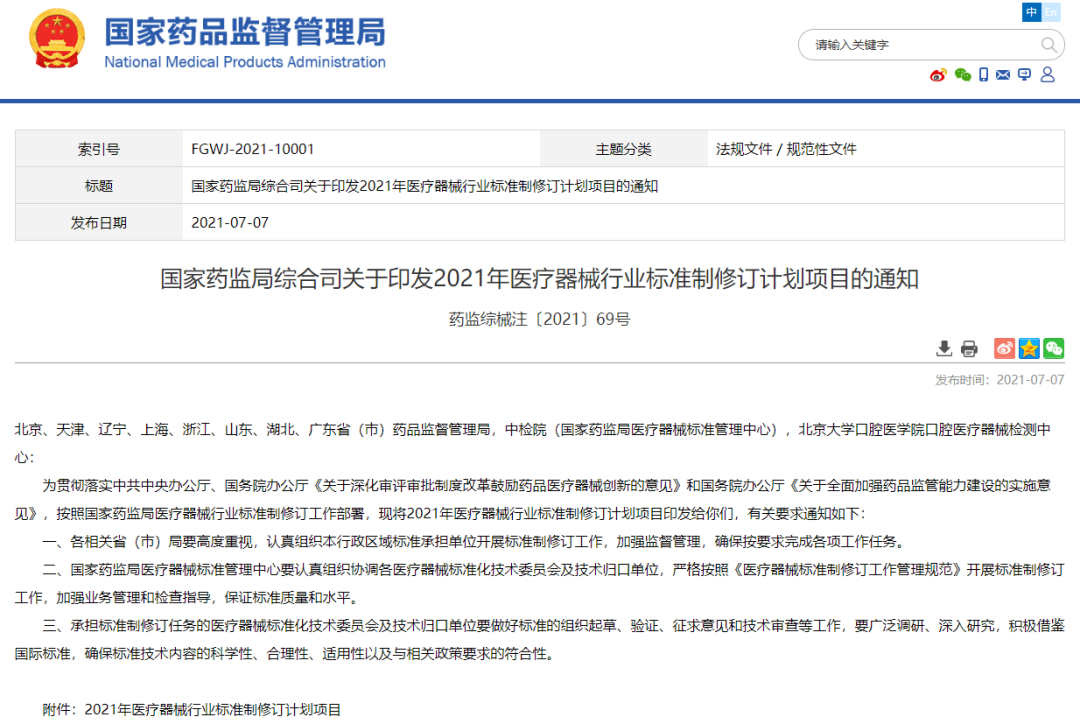Screen dimensions: 1080x724
Task: Click the national emblem logo
Action: coord(57,39)
